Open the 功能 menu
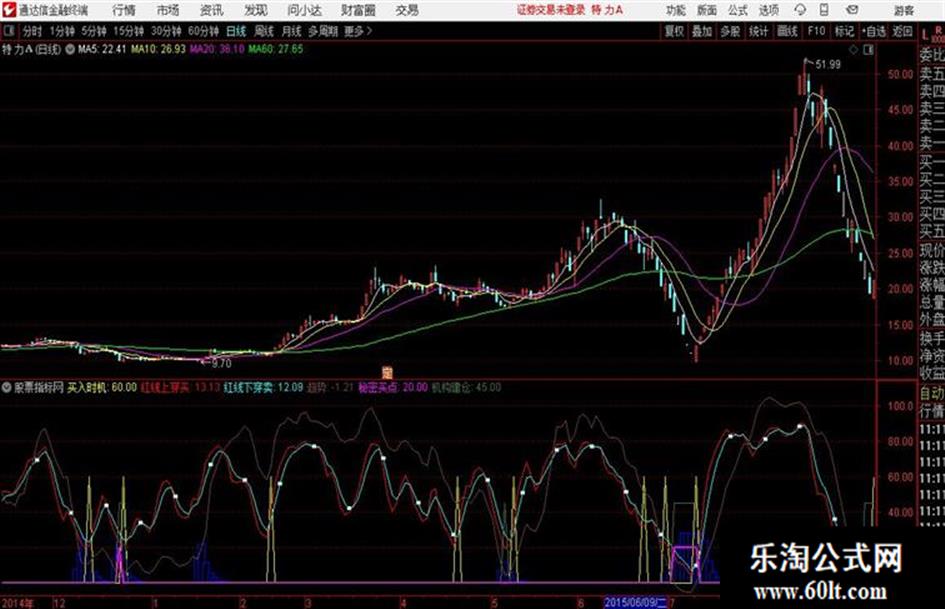This screenshot has width=945, height=609. click(676, 10)
